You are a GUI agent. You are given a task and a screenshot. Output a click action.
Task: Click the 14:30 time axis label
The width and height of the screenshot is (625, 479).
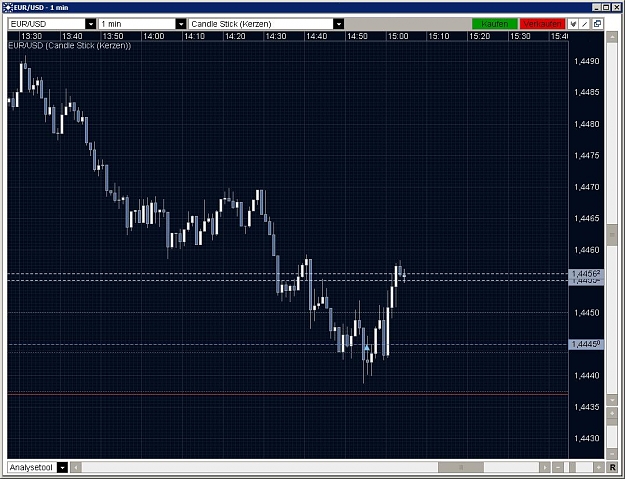tap(276, 36)
